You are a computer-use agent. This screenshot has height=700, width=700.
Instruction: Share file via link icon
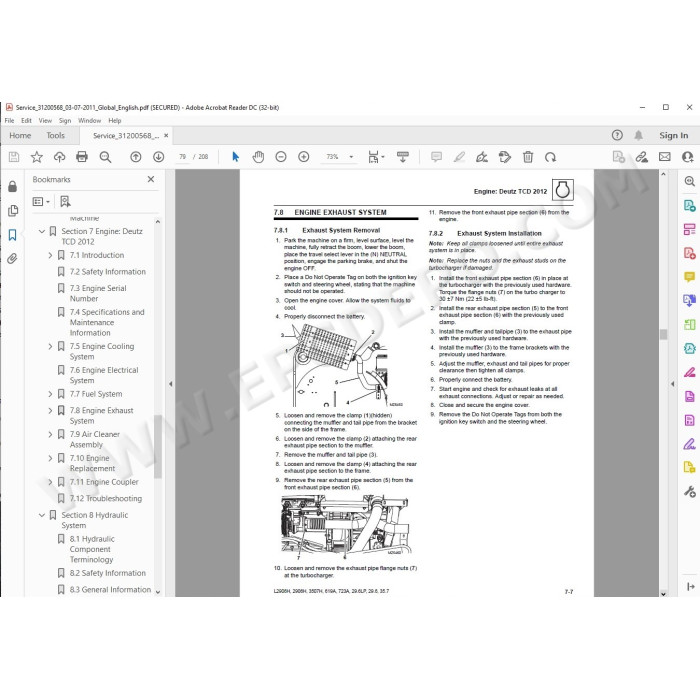(x=642, y=157)
